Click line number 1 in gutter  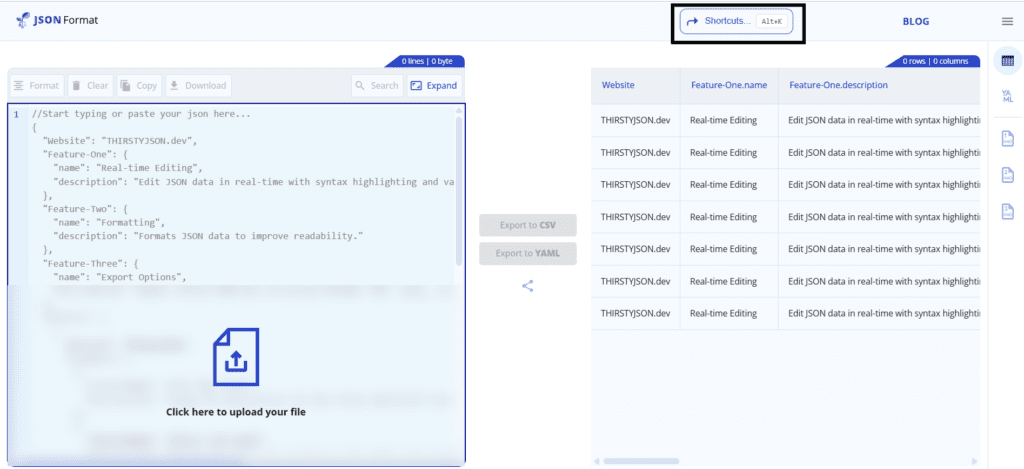pyautogui.click(x=16, y=114)
